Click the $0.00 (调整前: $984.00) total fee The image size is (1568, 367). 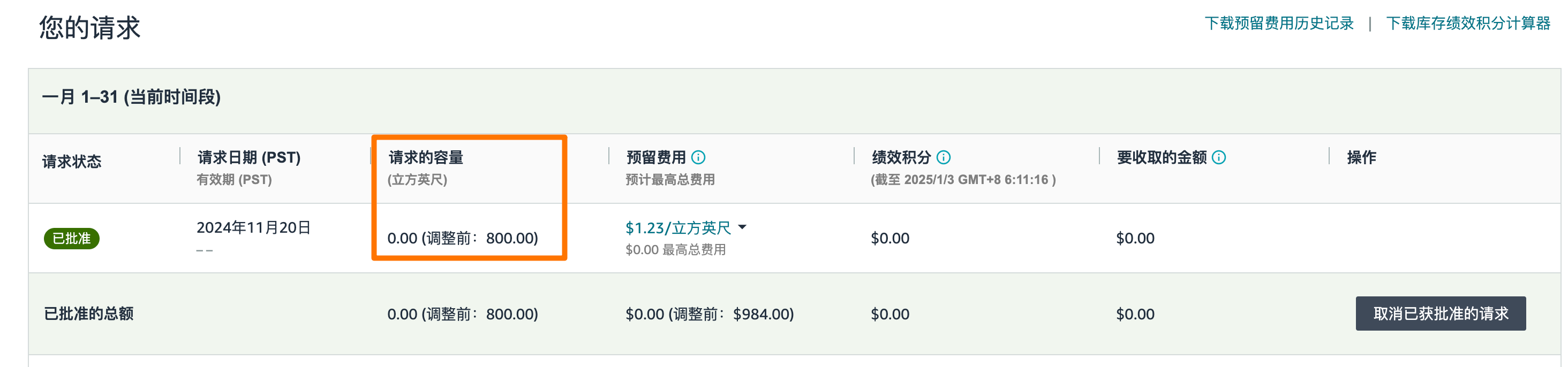[x=709, y=314]
